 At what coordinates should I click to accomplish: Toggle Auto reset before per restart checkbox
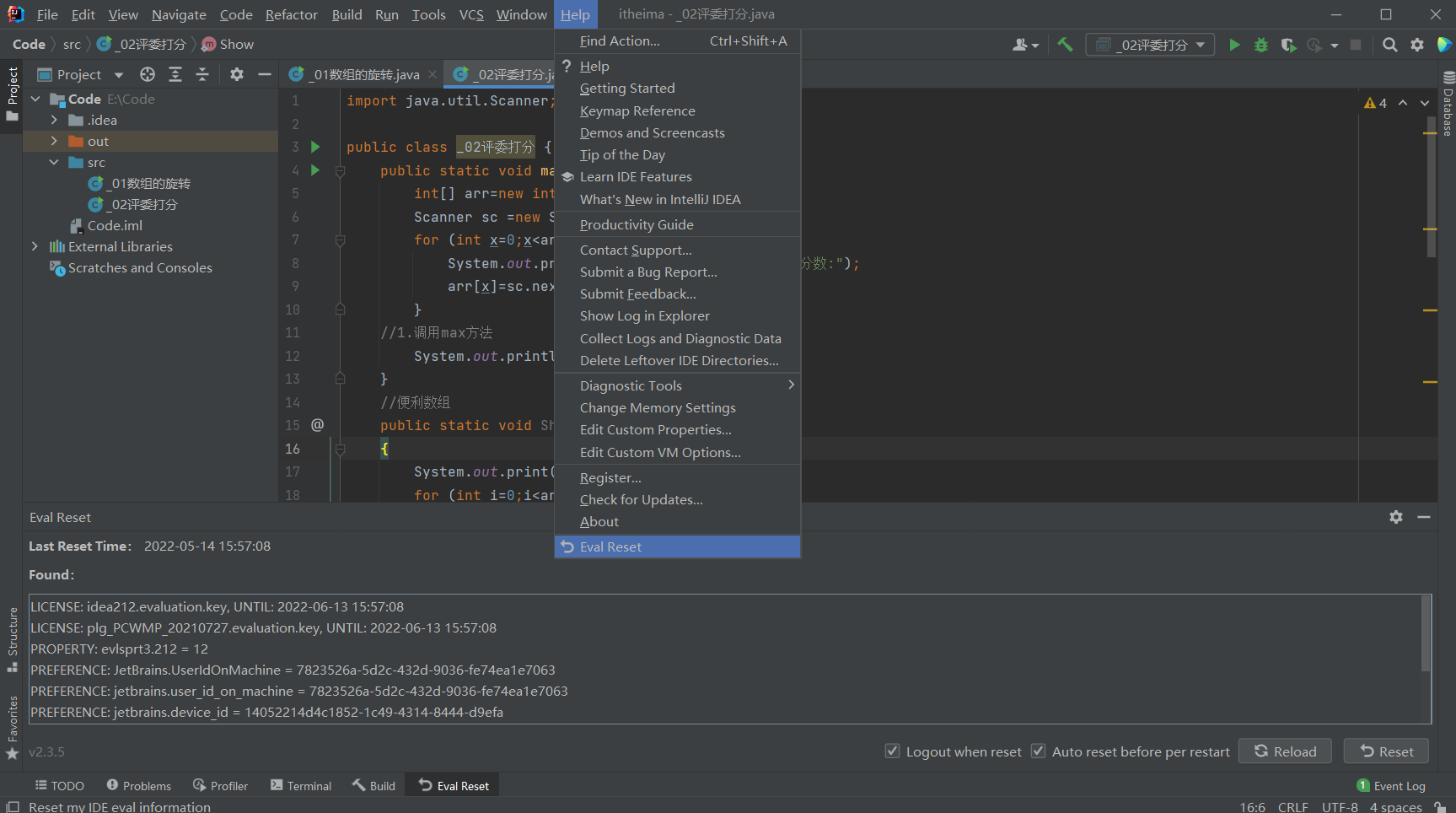click(1039, 751)
